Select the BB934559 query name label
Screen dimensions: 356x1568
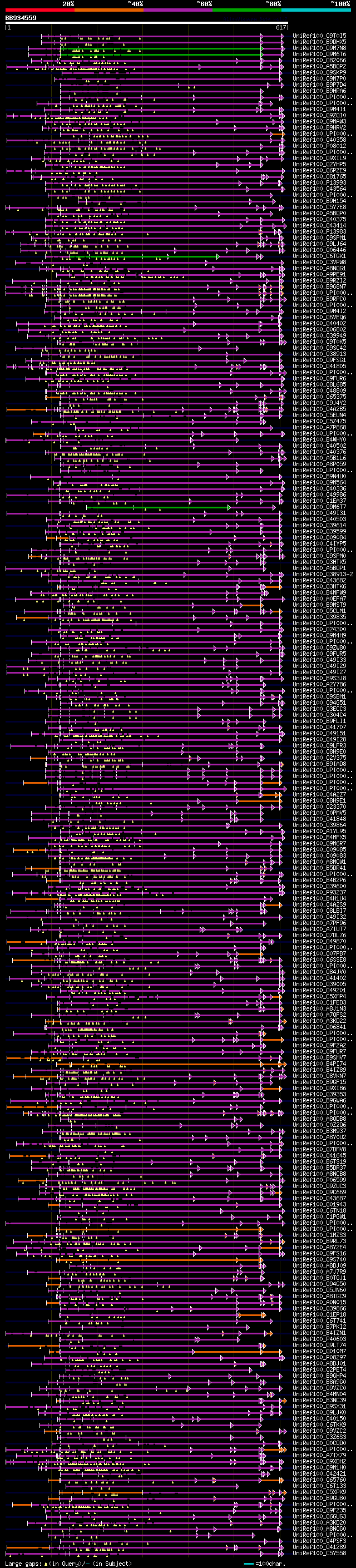[21, 18]
